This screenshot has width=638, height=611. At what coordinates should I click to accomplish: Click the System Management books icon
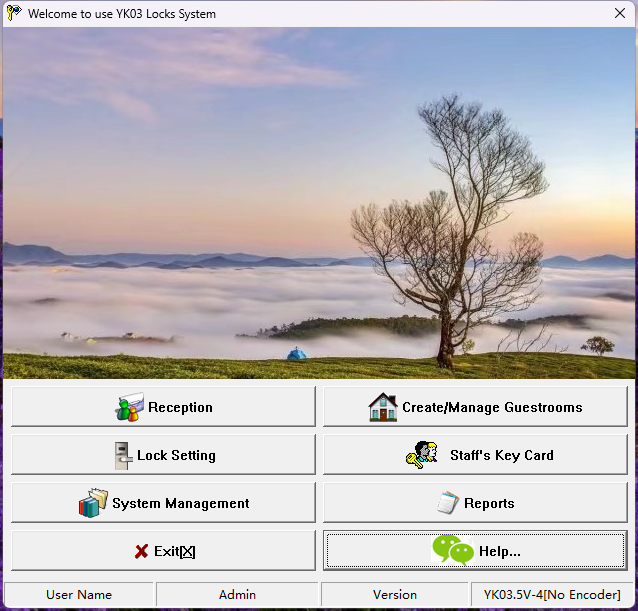pyautogui.click(x=93, y=503)
